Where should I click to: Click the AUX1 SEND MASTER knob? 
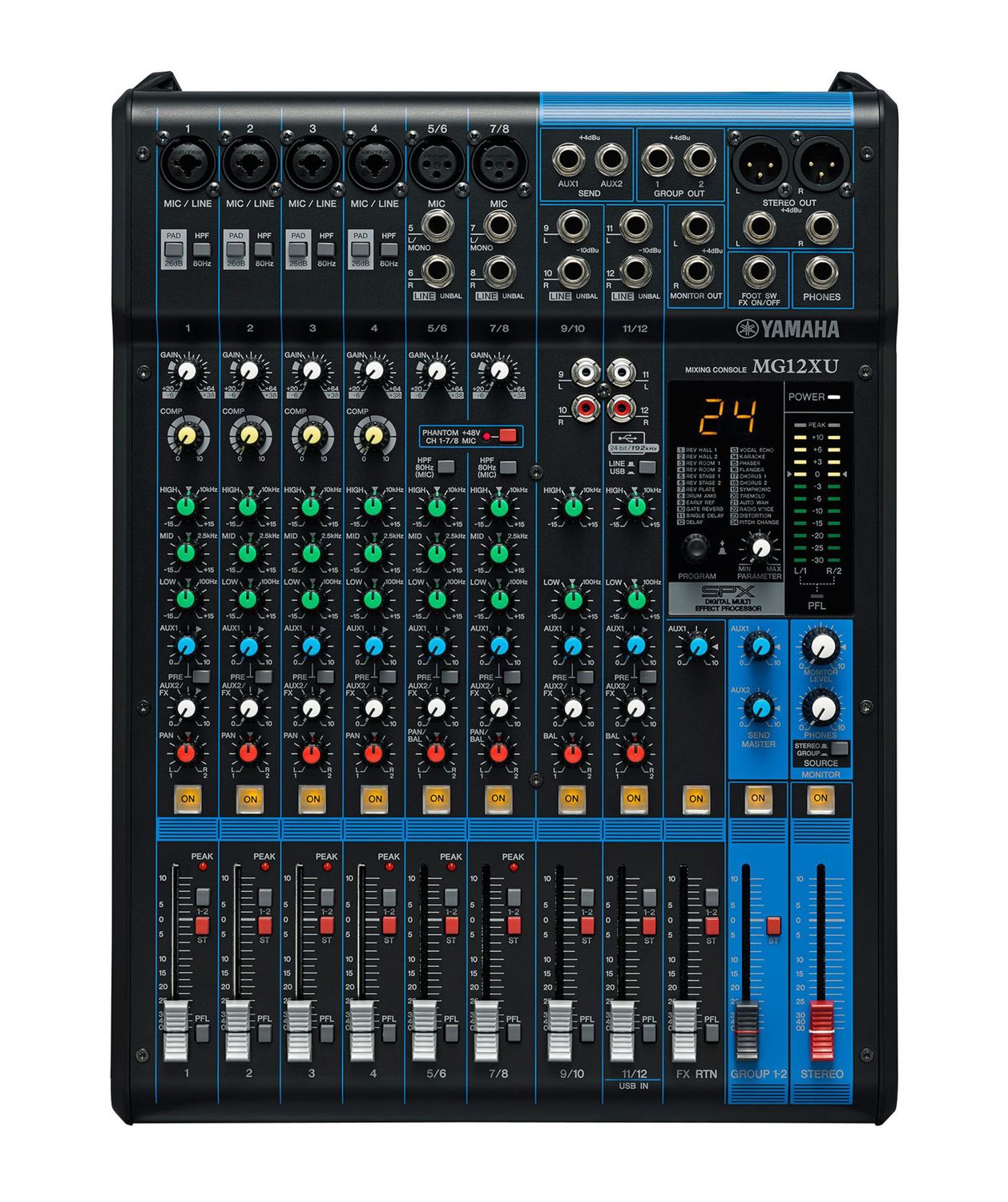(760, 645)
